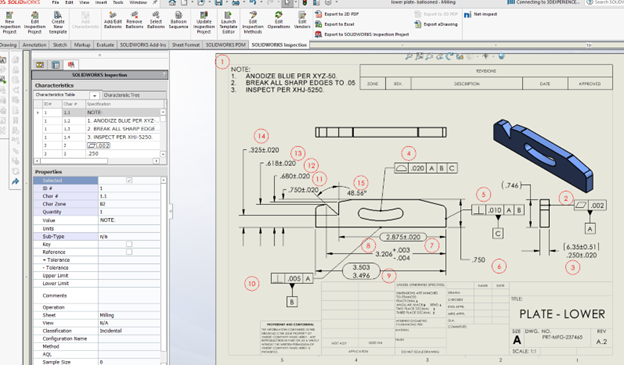This screenshot has height=365, width=624.
Task: Open the SOLIDWORKS Inspection panel tab icon
Action: pyautogui.click(x=71, y=64)
